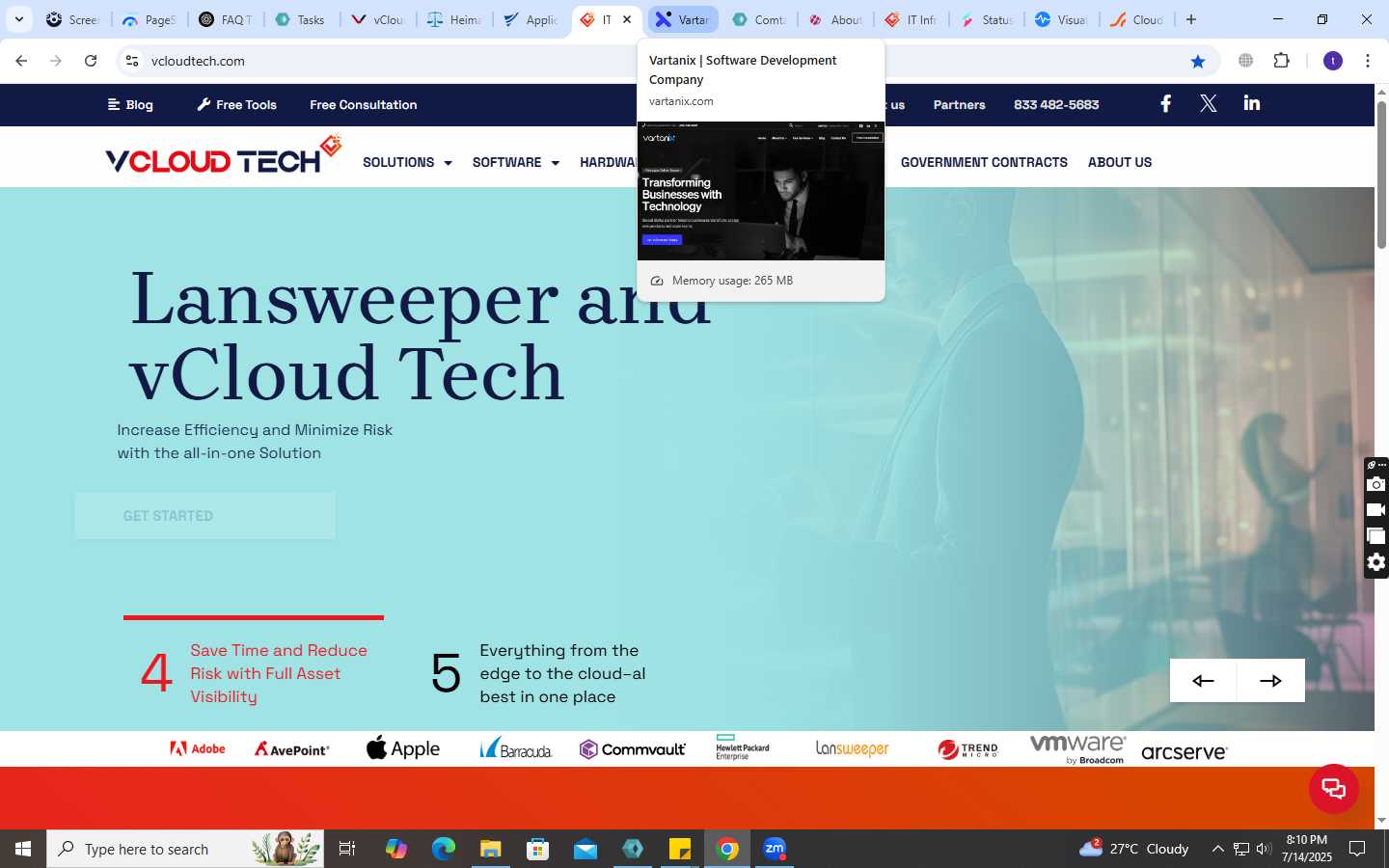The height and width of the screenshot is (868, 1389).
Task: Select slide 4 Save Time and Reduce Risk
Action: 254,672
